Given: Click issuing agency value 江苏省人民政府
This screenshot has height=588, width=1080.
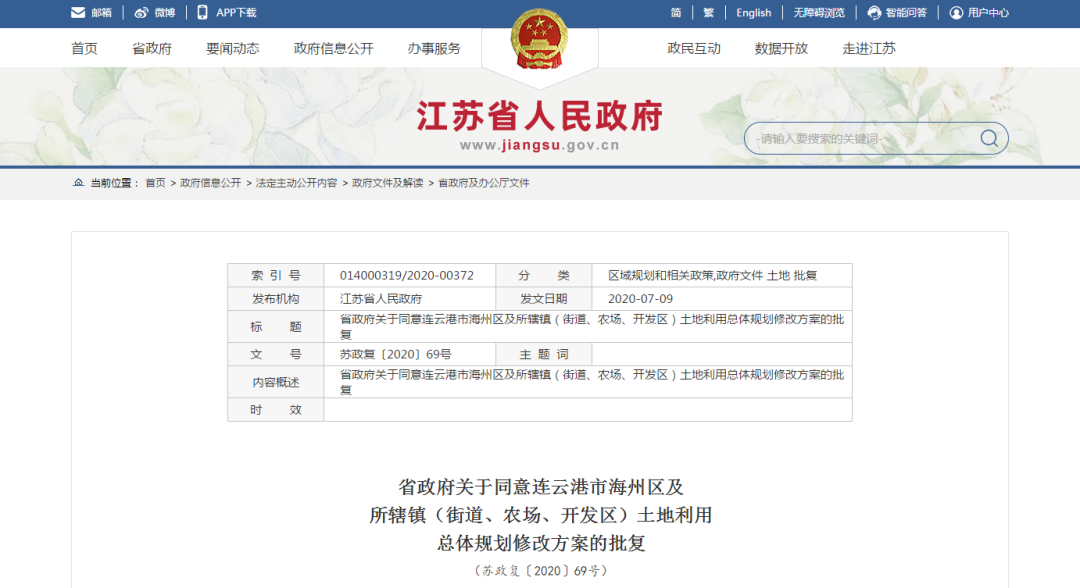Looking at the screenshot, I should pos(381,299).
